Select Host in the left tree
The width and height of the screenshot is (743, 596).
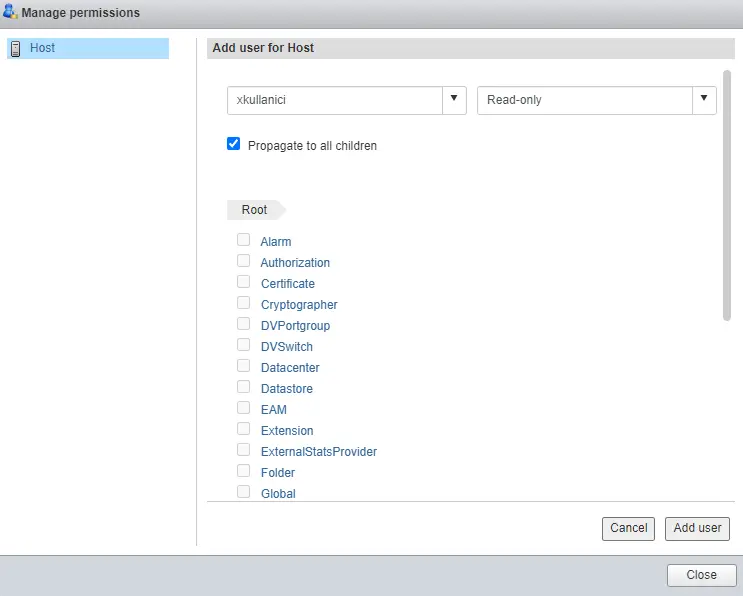pos(43,48)
